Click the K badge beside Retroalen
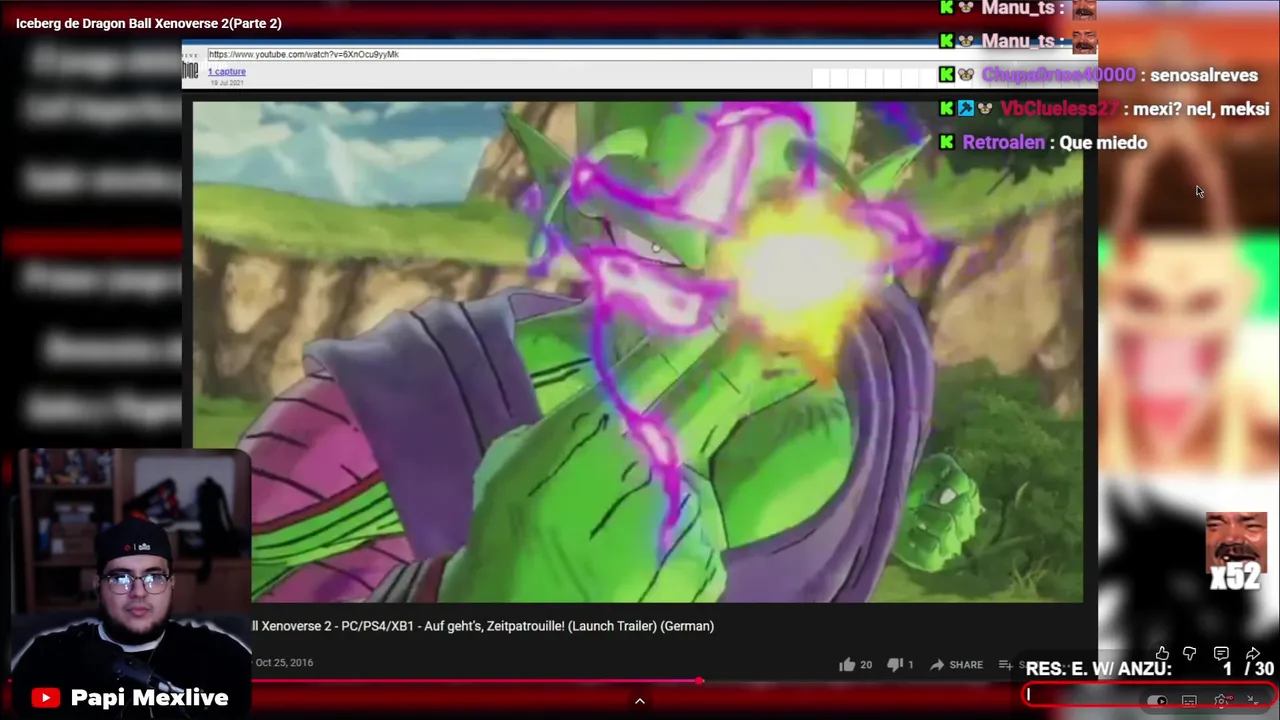 pyautogui.click(x=947, y=142)
